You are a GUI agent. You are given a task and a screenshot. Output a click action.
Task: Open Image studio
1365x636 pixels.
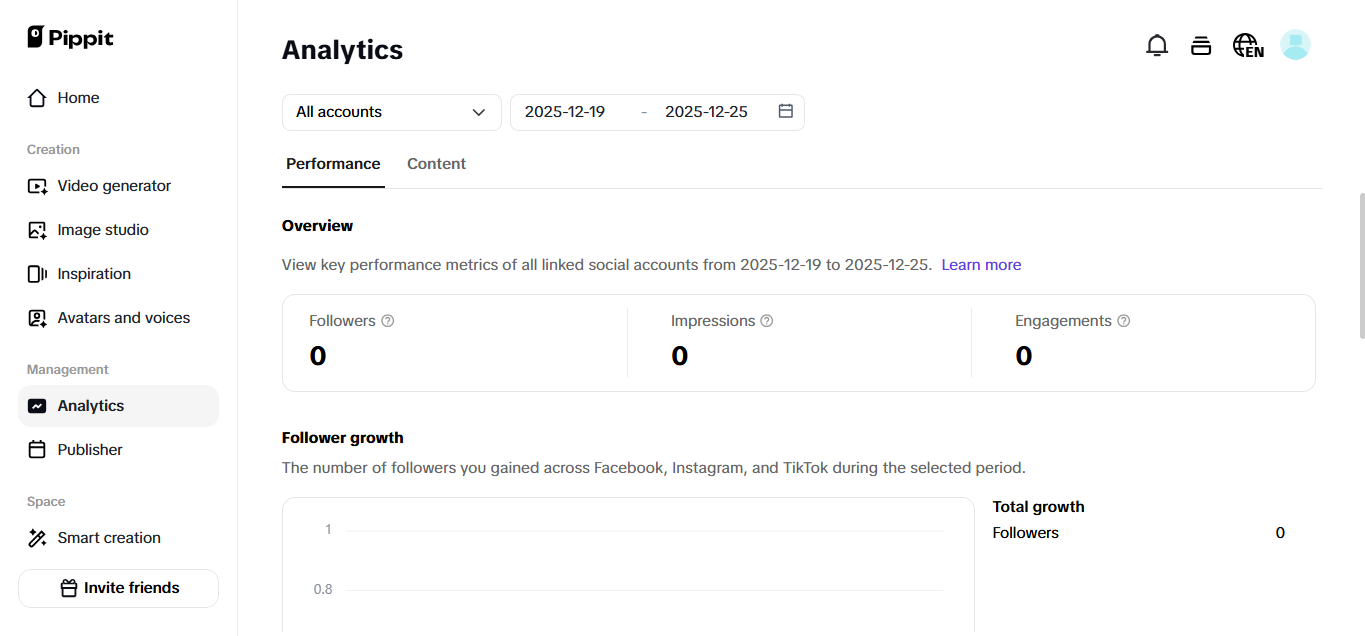click(101, 229)
